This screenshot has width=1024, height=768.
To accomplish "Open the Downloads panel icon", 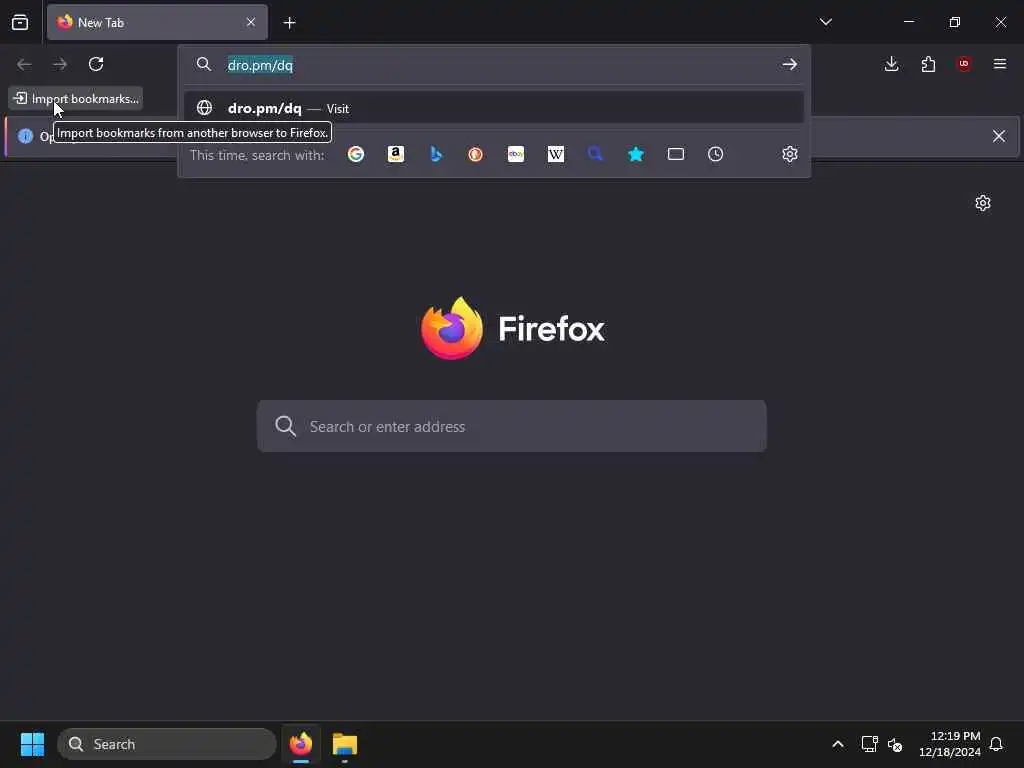I will pyautogui.click(x=891, y=64).
